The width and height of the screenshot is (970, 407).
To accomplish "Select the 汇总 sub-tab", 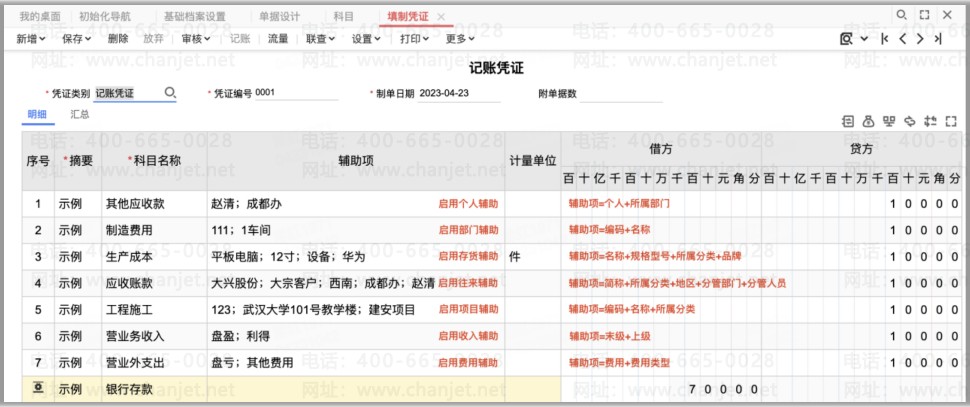I will (x=80, y=114).
